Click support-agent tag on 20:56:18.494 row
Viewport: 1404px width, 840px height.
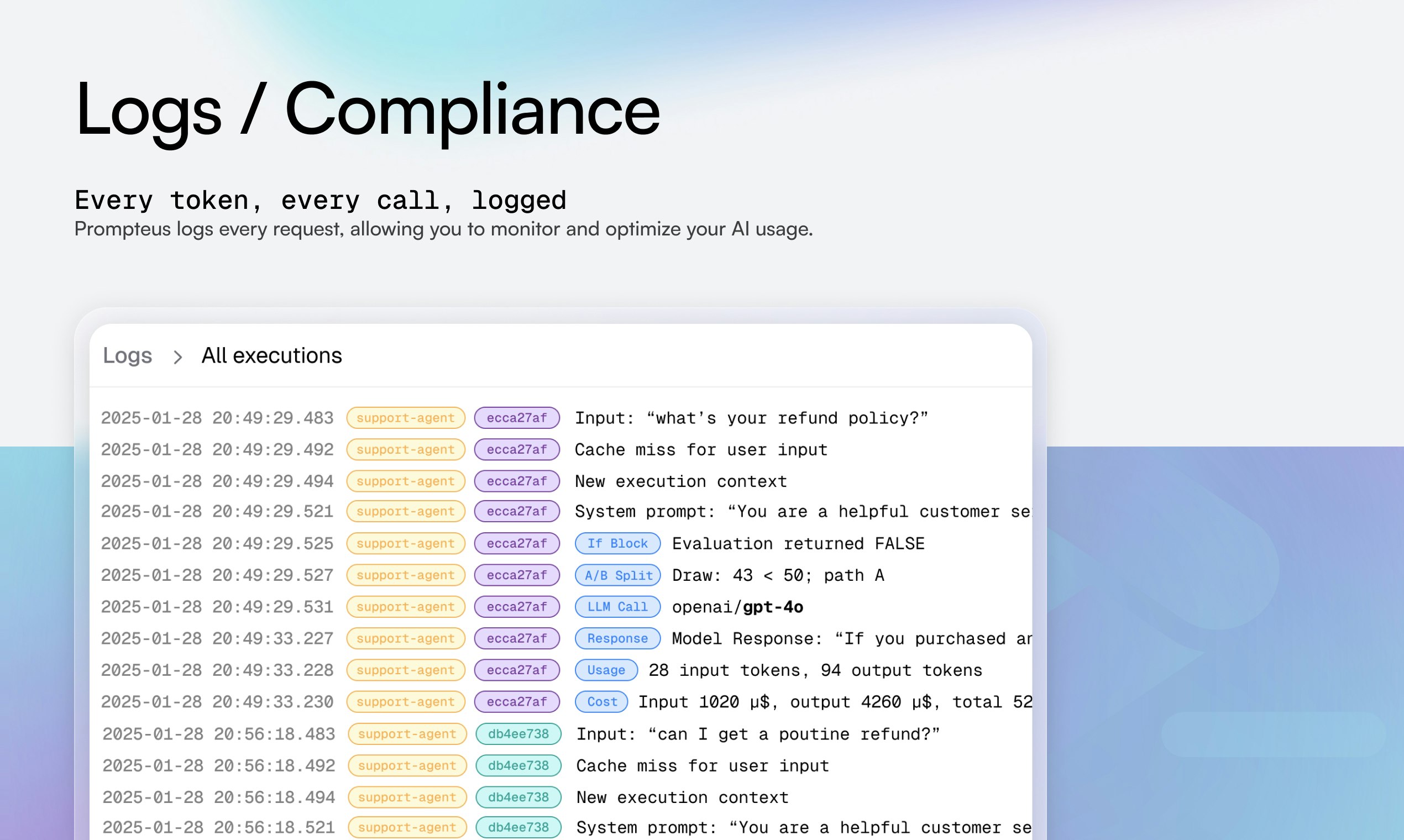point(406,797)
